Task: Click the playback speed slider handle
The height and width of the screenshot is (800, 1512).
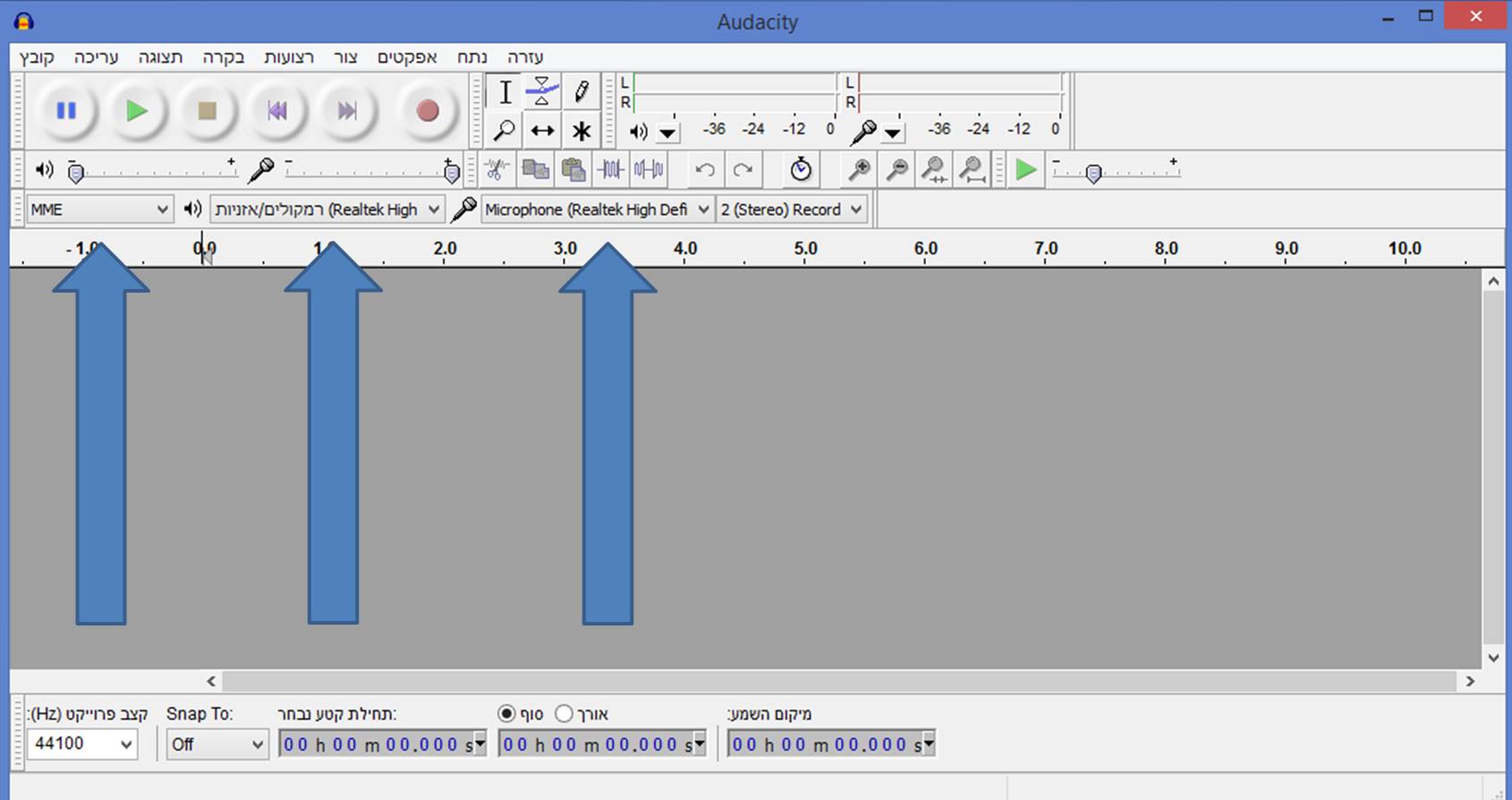Action: point(1093,173)
